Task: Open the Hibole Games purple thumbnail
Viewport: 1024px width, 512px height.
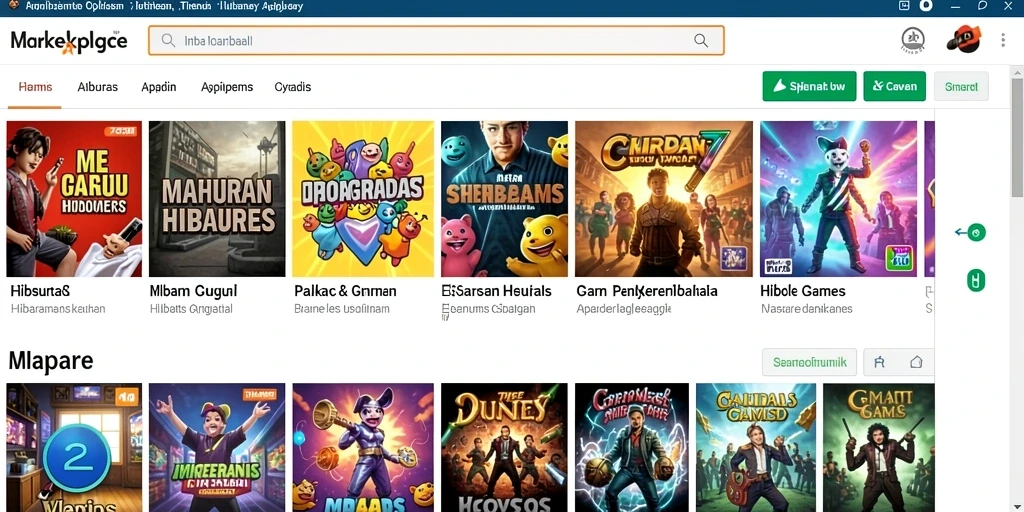Action: [x=838, y=199]
